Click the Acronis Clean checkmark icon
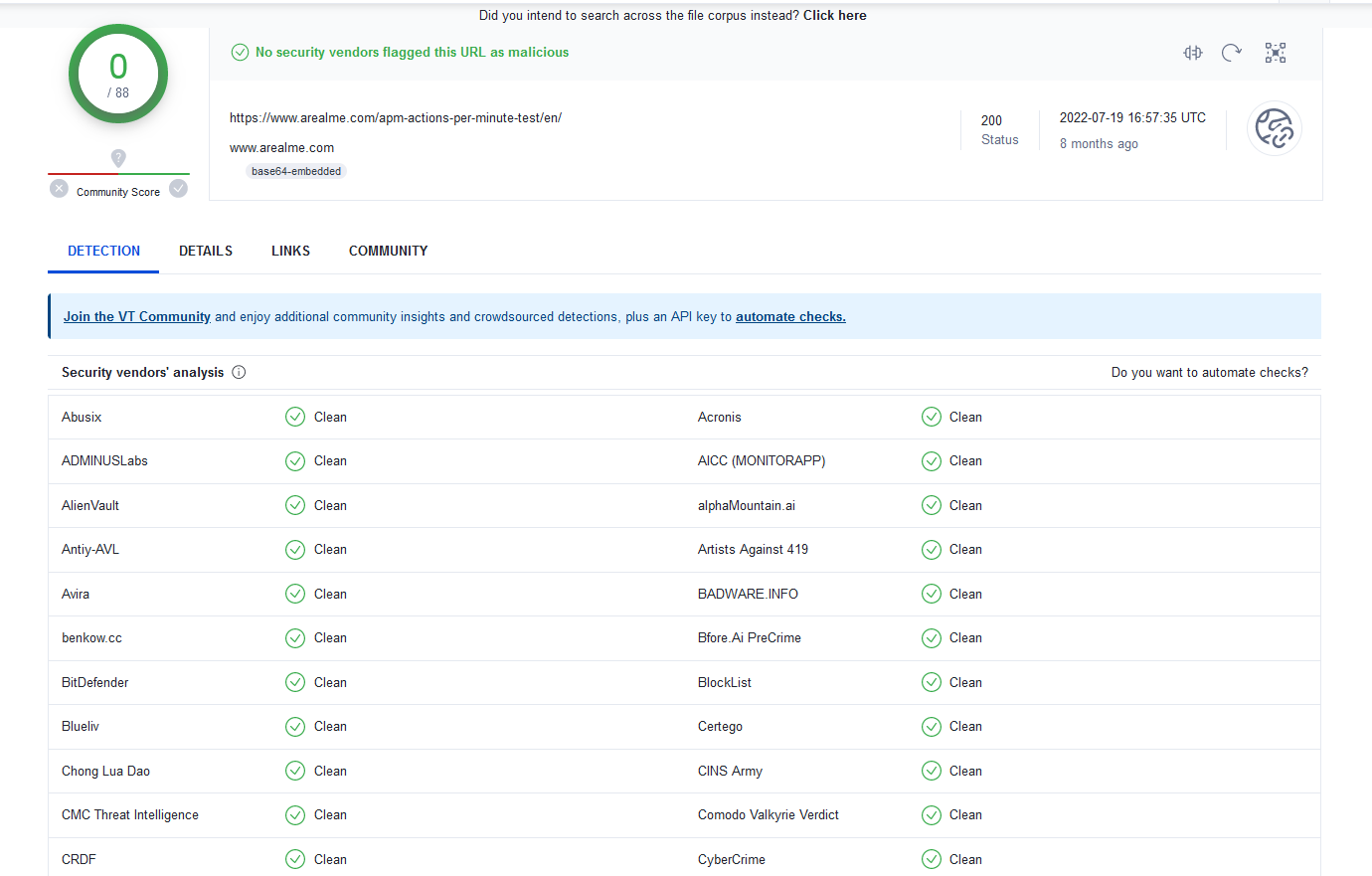The width and height of the screenshot is (1372, 876). [x=932, y=417]
